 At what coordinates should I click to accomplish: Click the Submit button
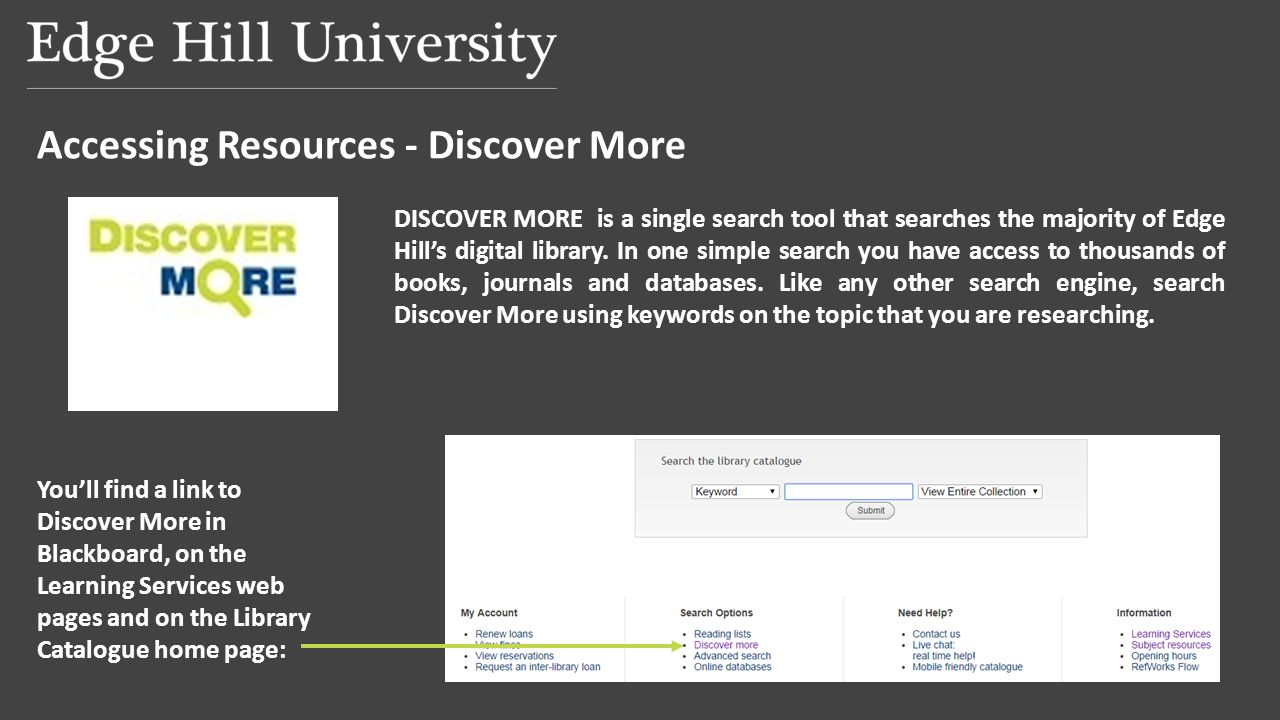coord(870,510)
